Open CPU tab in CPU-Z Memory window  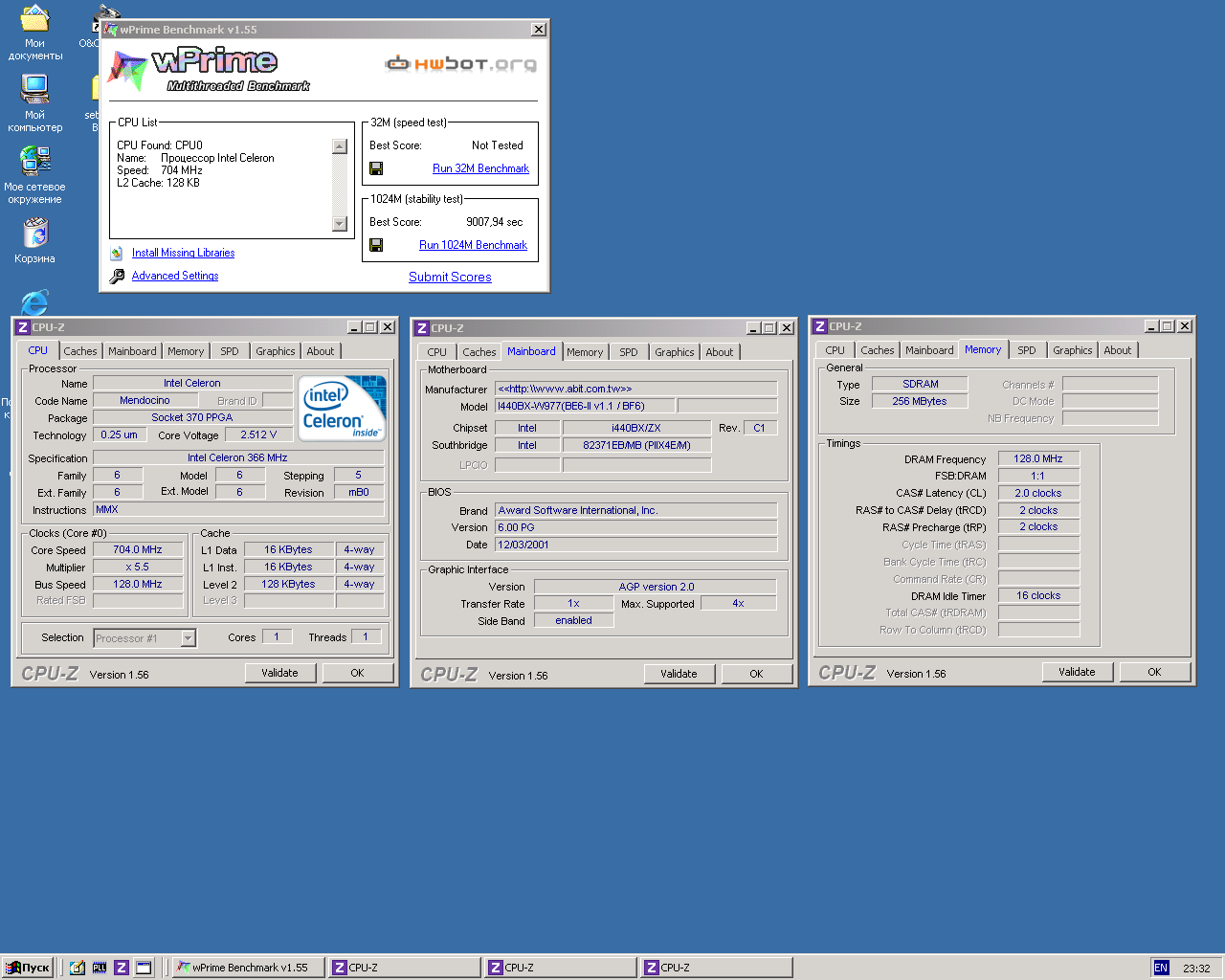pyautogui.click(x=835, y=350)
